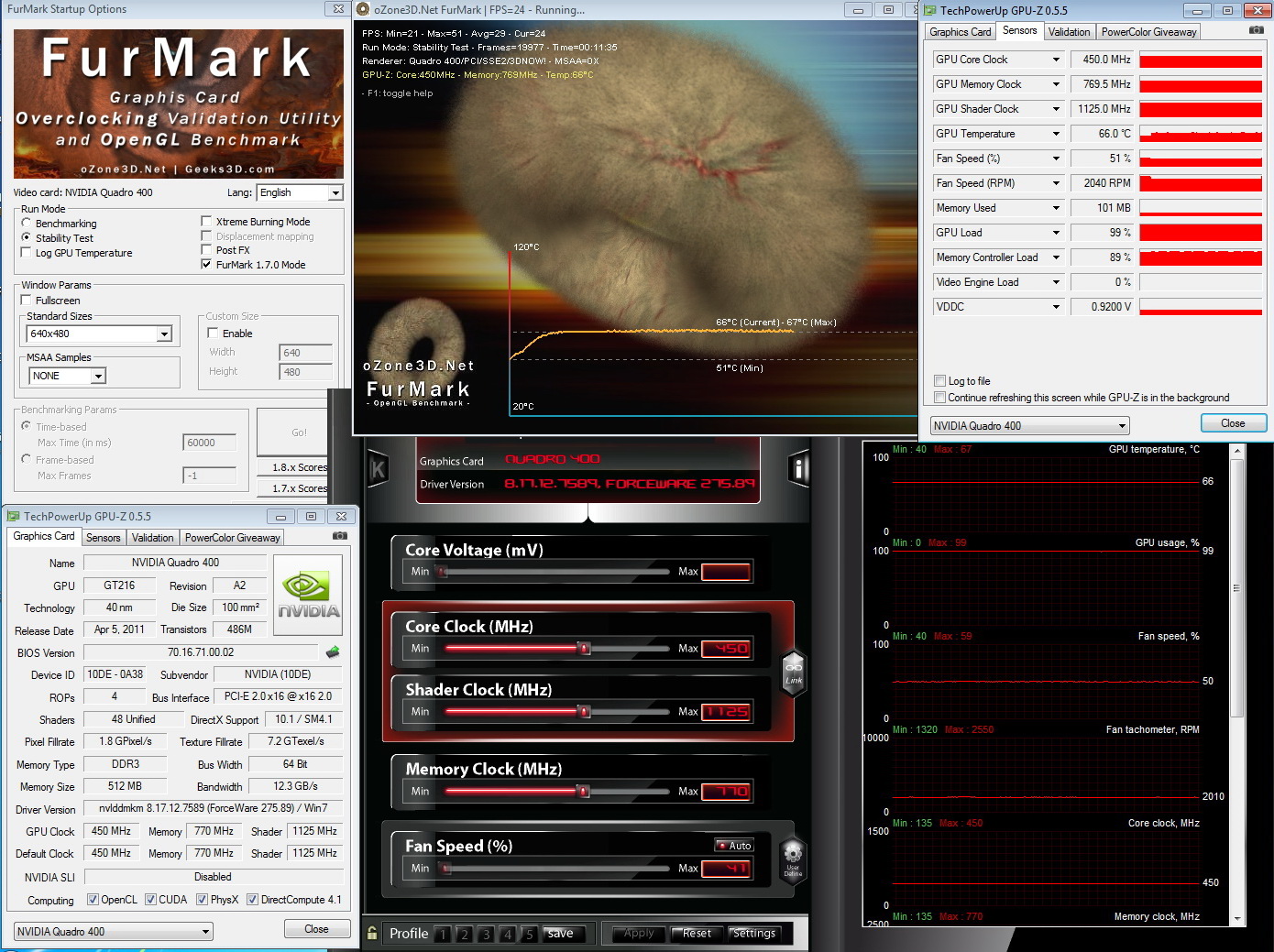Click the profile lock padlock icon

coord(372,933)
